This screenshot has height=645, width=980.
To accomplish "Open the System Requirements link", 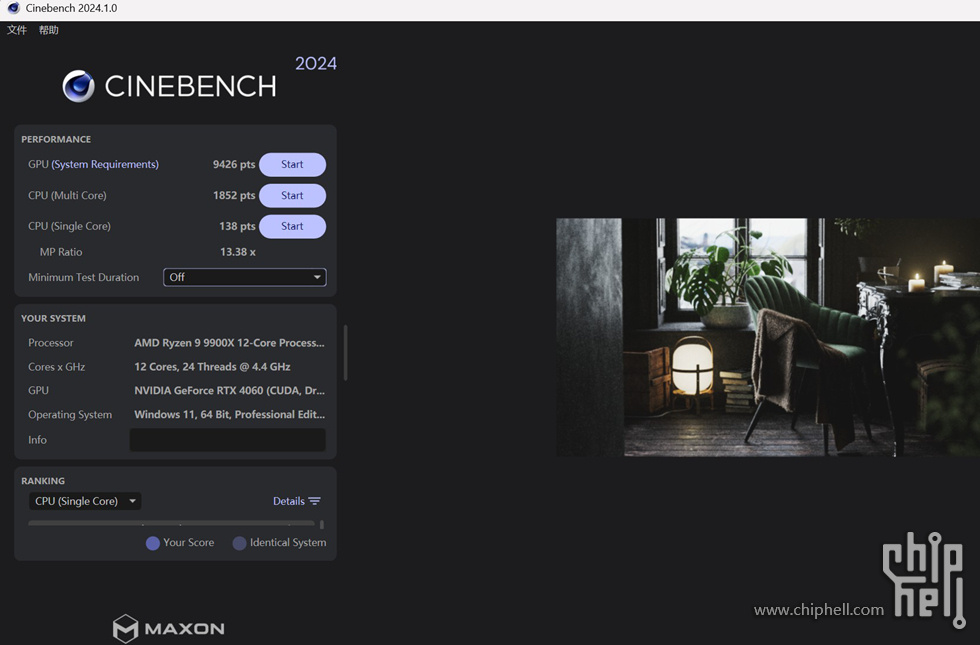I will 105,164.
